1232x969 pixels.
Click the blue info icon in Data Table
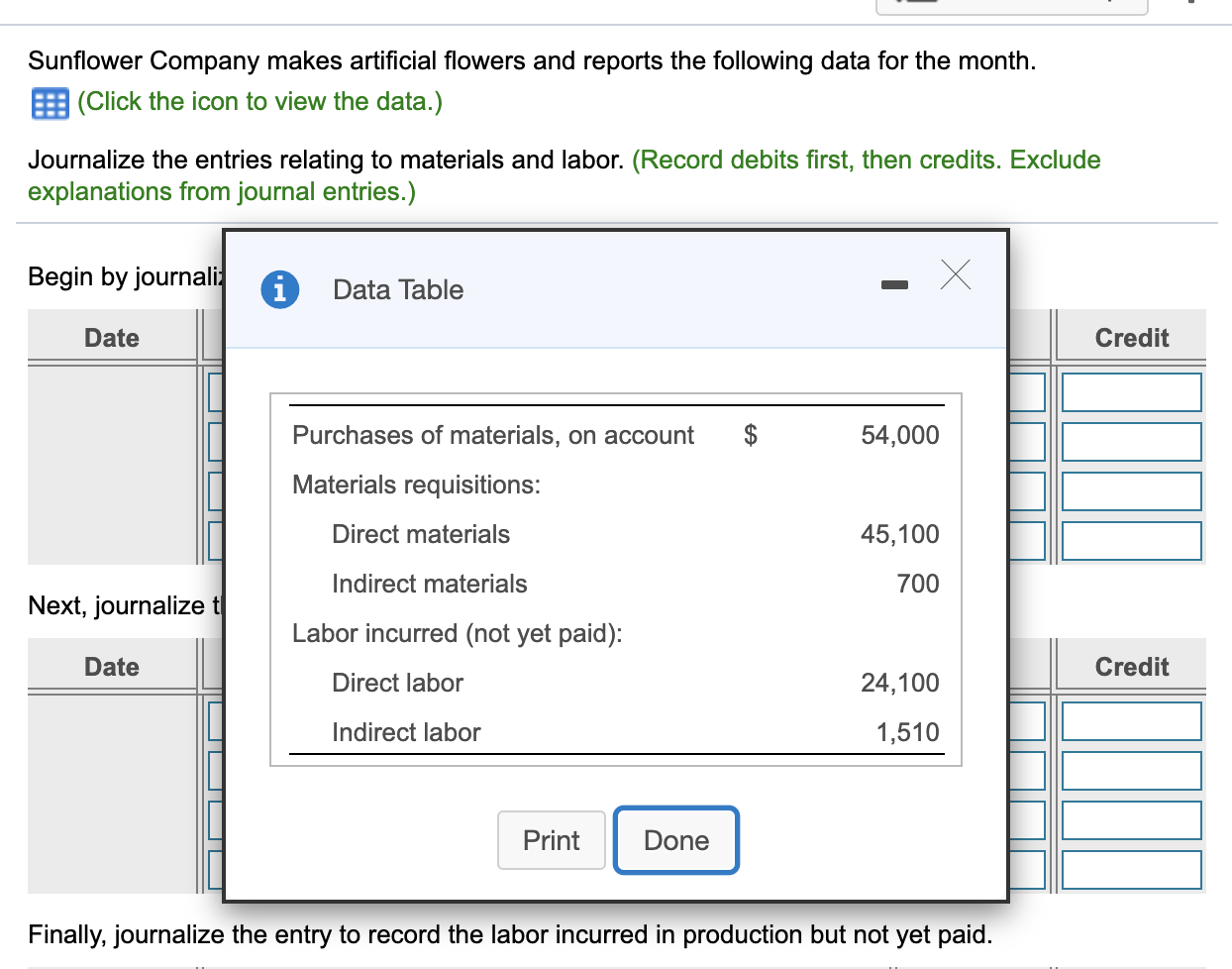click(x=280, y=289)
